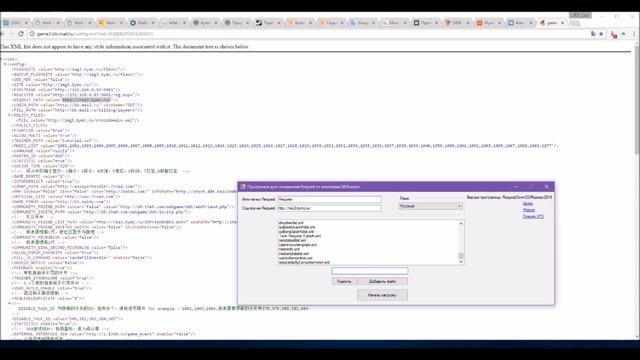The width and height of the screenshot is (640, 360).
Task: Click the Request link URL field in dialog
Action: click(329, 208)
